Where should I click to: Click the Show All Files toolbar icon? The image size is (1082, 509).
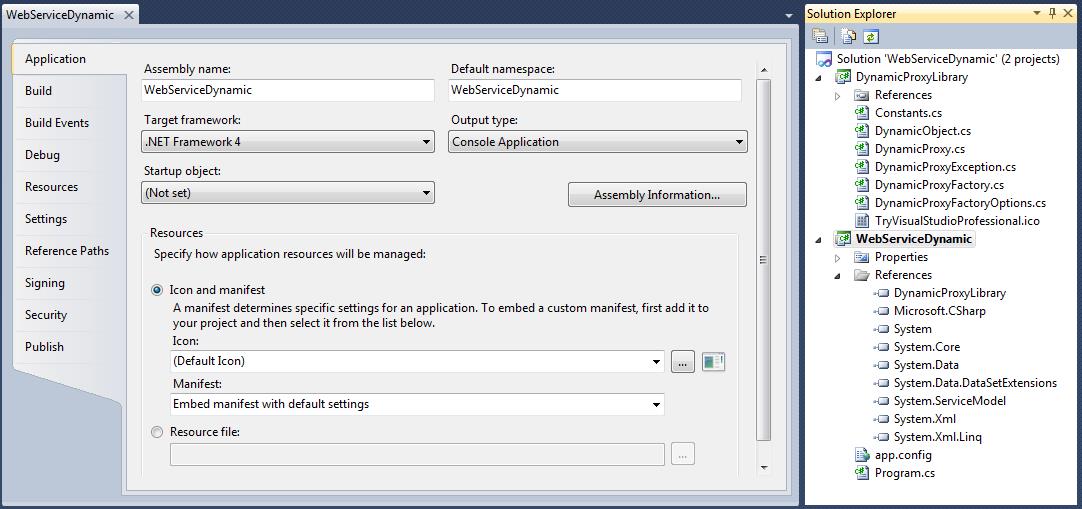point(848,37)
